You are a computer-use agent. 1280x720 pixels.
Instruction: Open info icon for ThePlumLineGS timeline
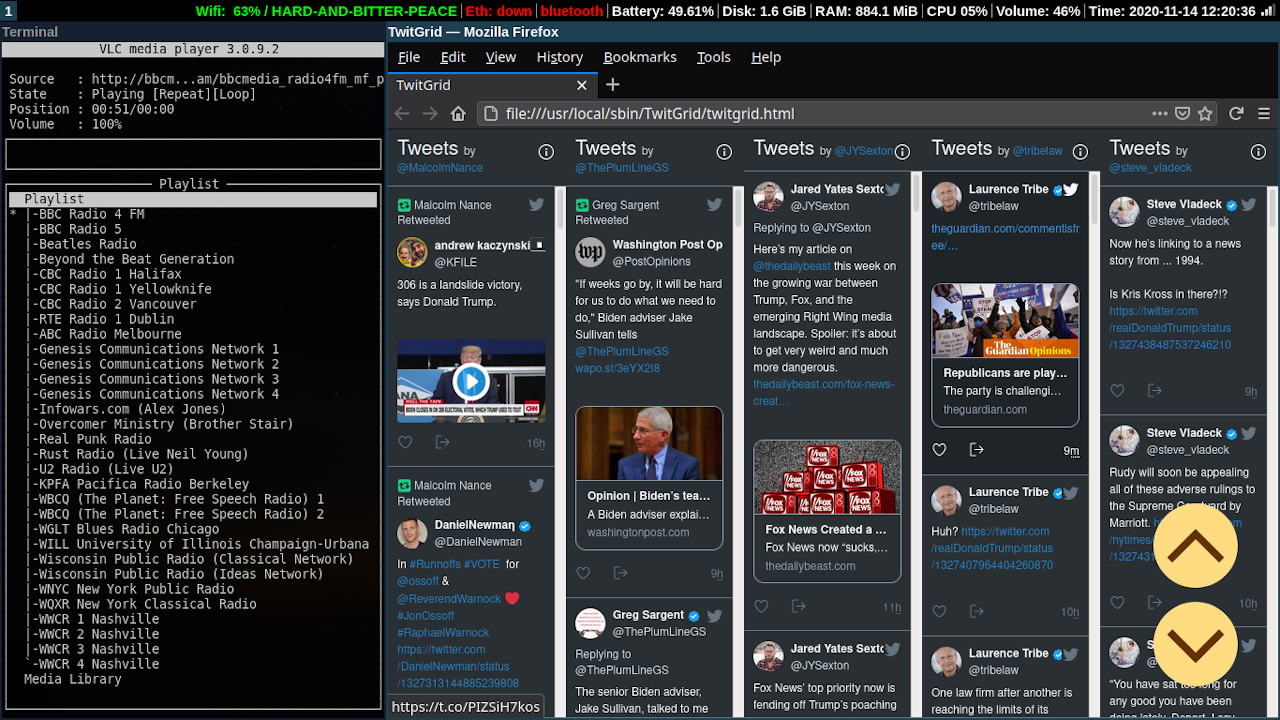724,152
